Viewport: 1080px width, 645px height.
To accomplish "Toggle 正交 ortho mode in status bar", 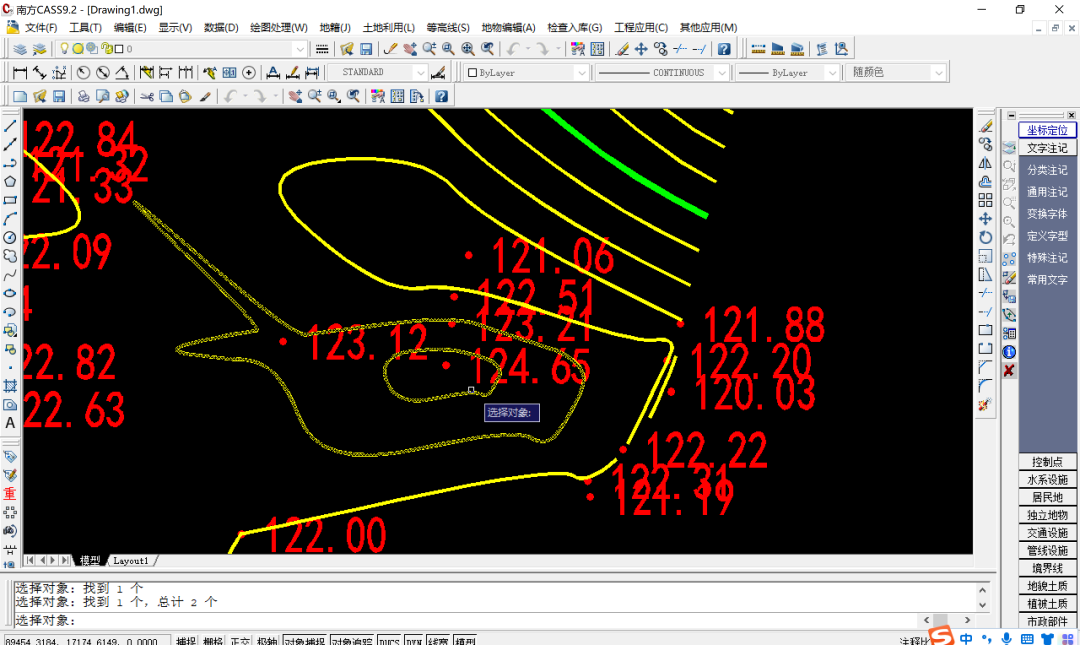I will pos(240,641).
